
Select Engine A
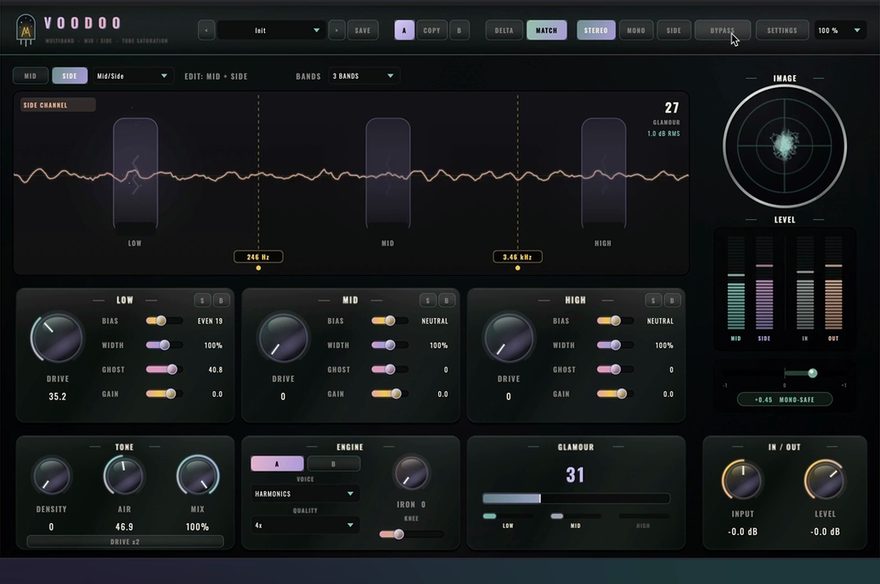click(x=277, y=464)
